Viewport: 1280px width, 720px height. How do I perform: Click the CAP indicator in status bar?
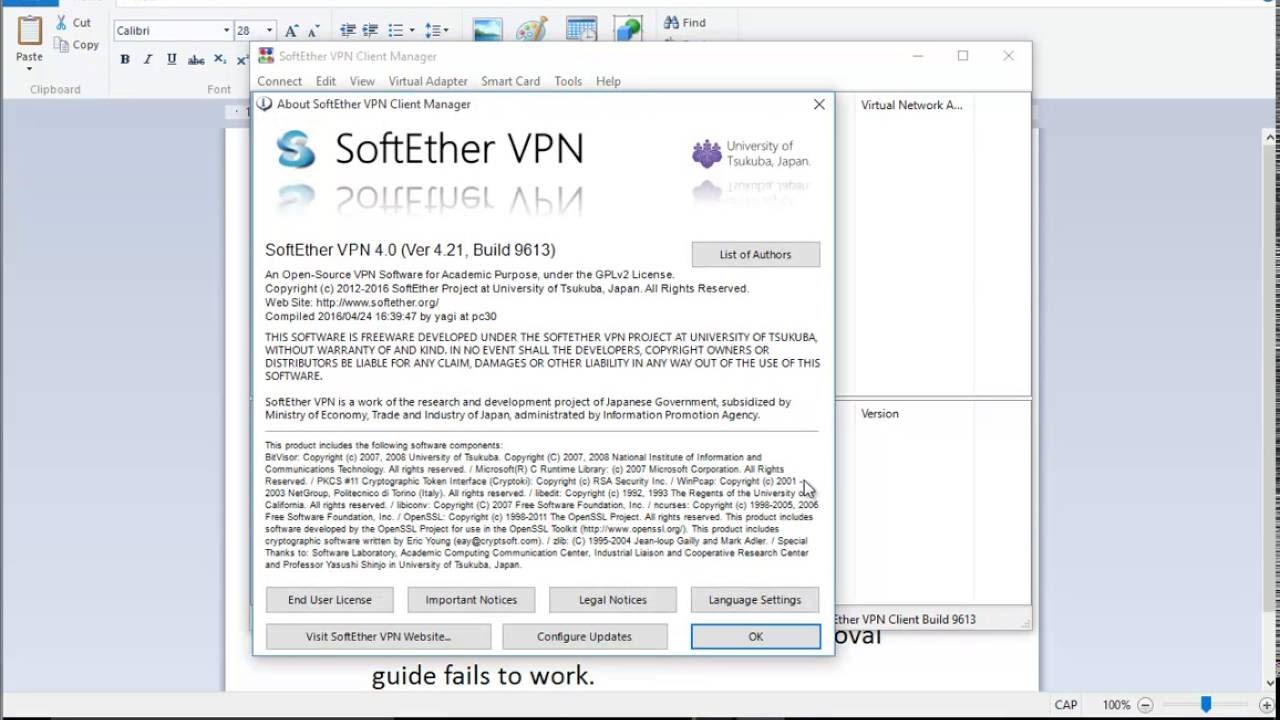[1066, 705]
